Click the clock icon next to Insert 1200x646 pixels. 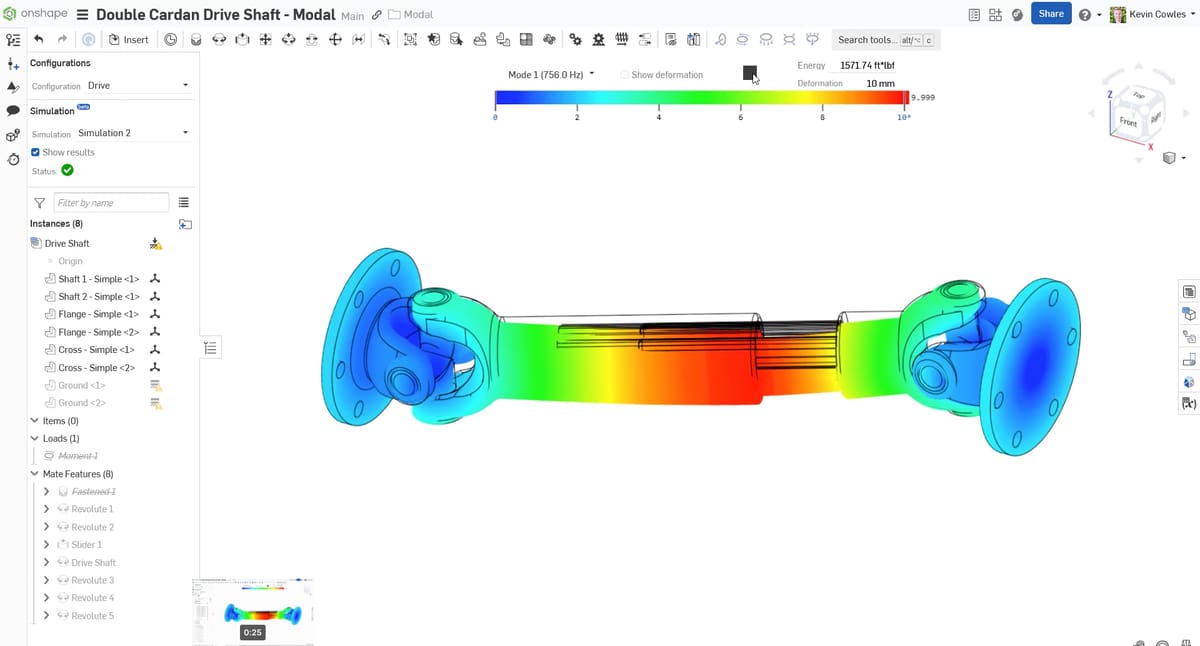coord(170,39)
